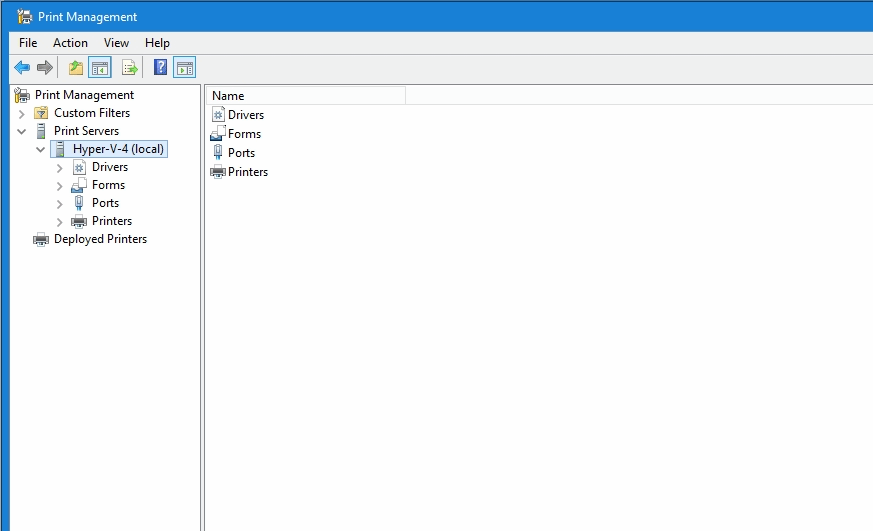The height and width of the screenshot is (531, 873).
Task: Toggle the Show/Hide Console Tree icon
Action: tap(100, 68)
